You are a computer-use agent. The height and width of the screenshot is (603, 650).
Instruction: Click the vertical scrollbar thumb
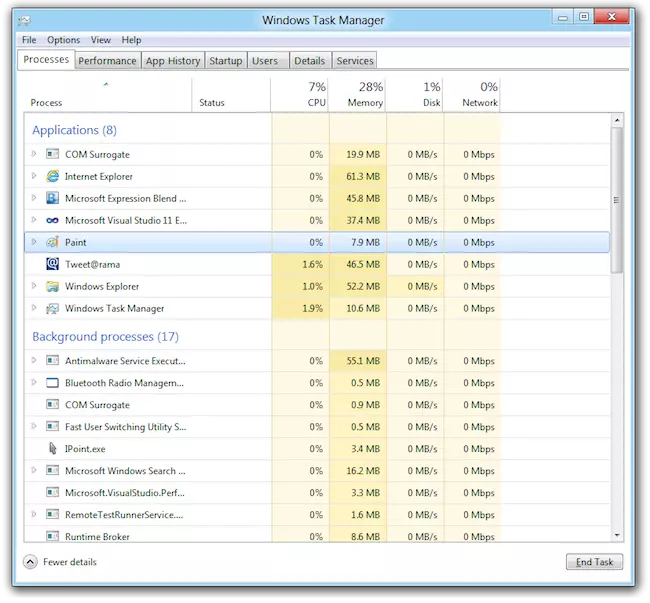[x=616, y=200]
